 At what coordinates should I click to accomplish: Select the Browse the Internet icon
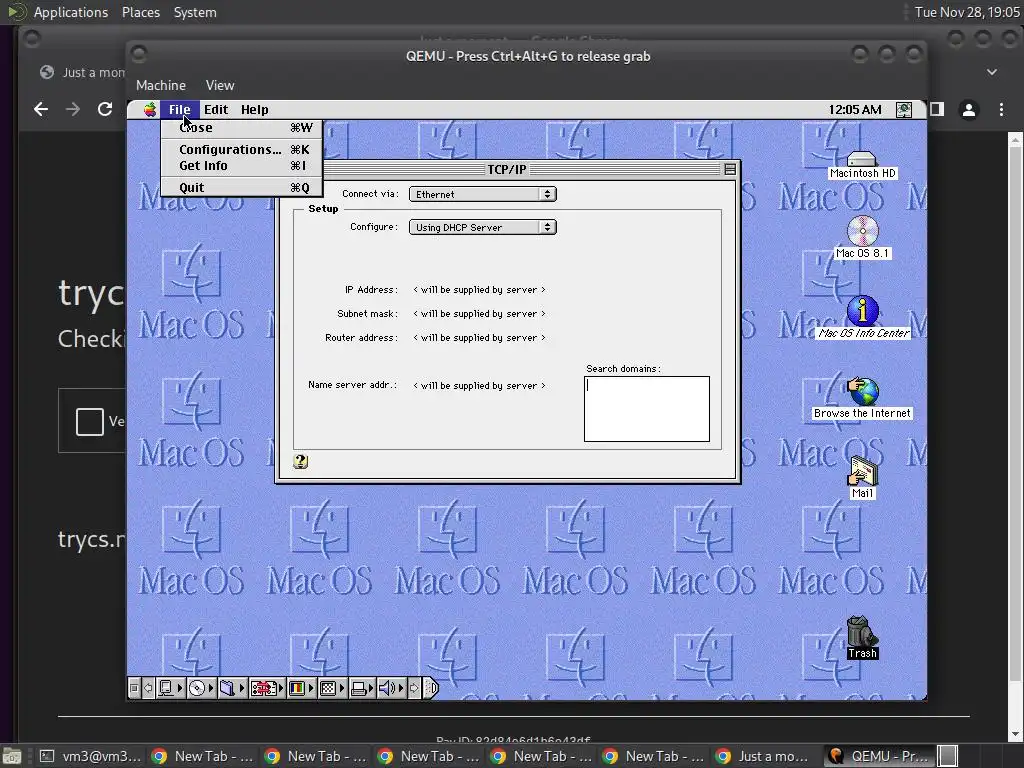click(x=862, y=398)
